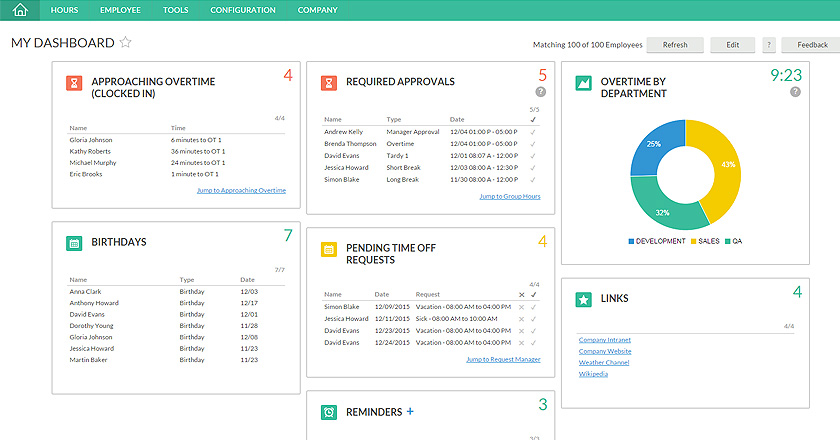Follow Jump to Request Manager link

coord(503,359)
